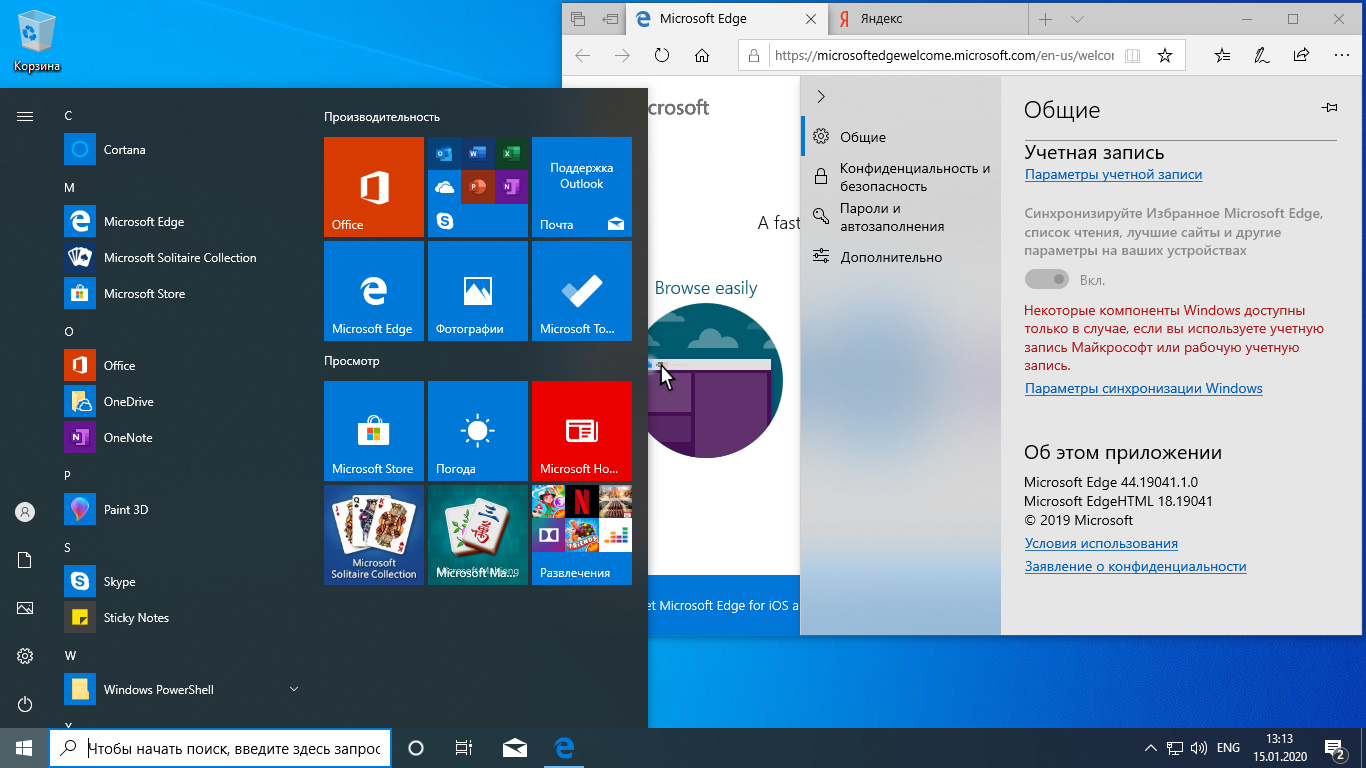Open the Solitaire Collection tile
The height and width of the screenshot is (768, 1366).
374,535
